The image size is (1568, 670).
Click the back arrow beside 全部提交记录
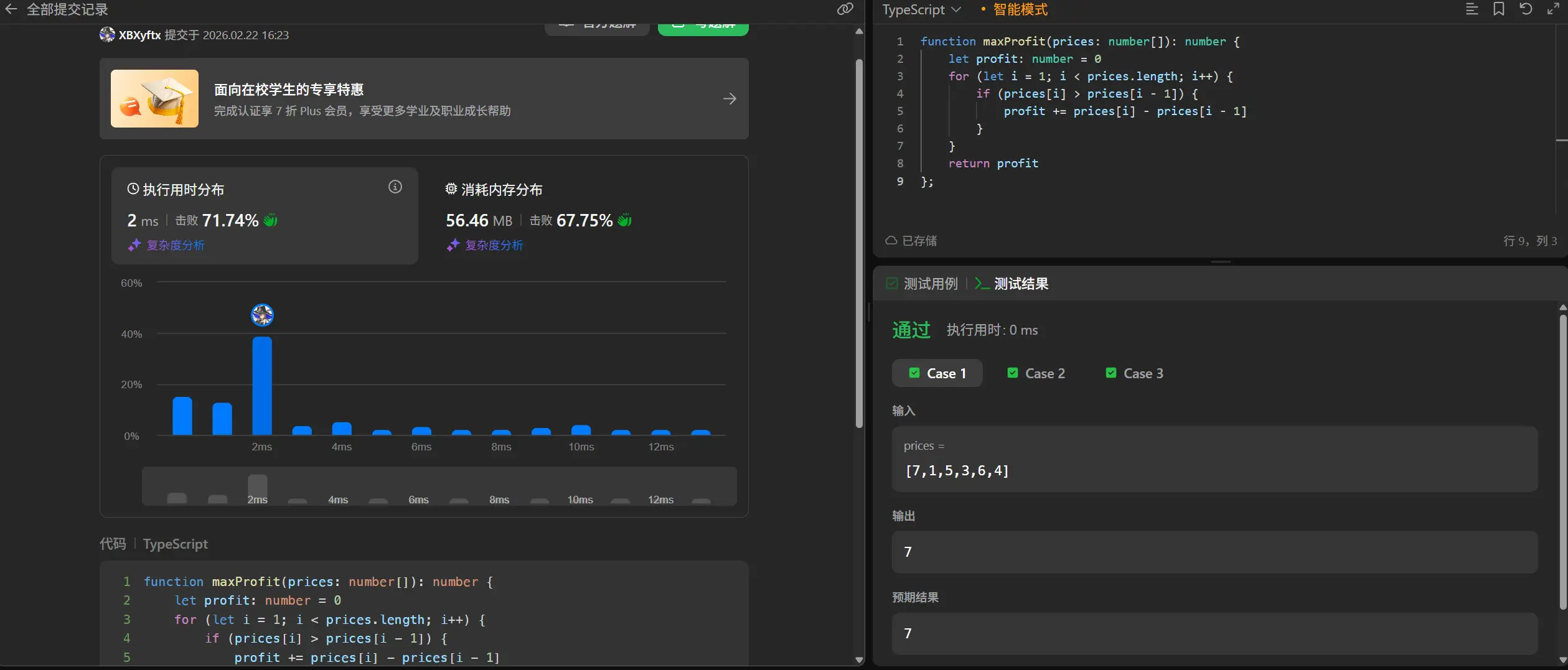coord(11,9)
